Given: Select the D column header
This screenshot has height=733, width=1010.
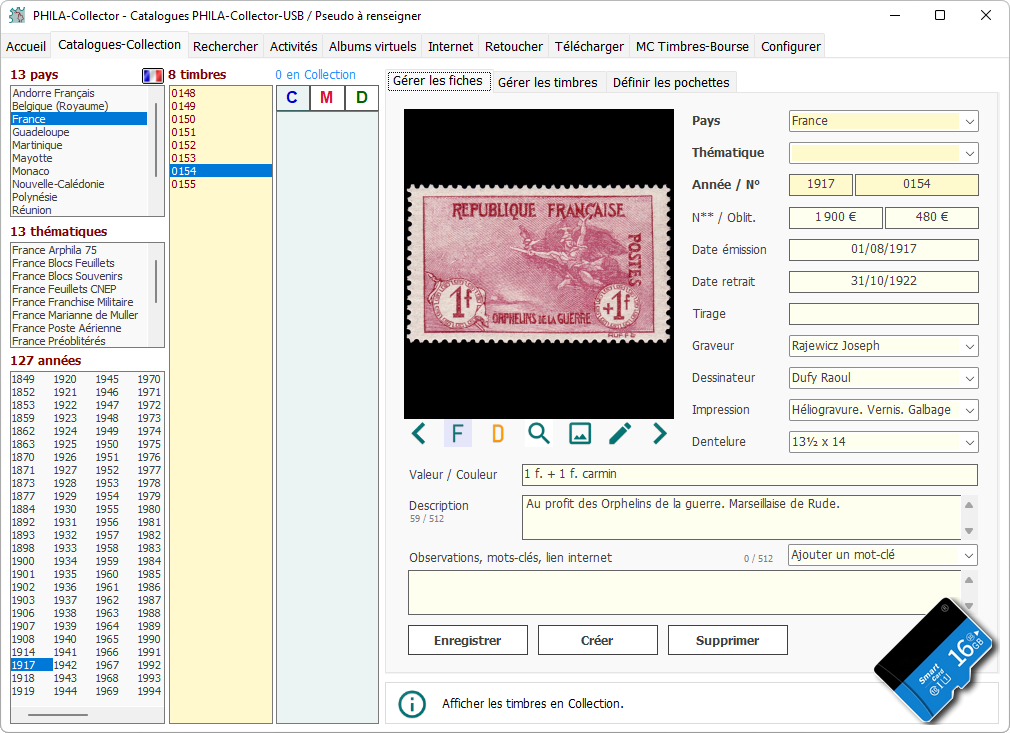Looking at the screenshot, I should pyautogui.click(x=362, y=98).
